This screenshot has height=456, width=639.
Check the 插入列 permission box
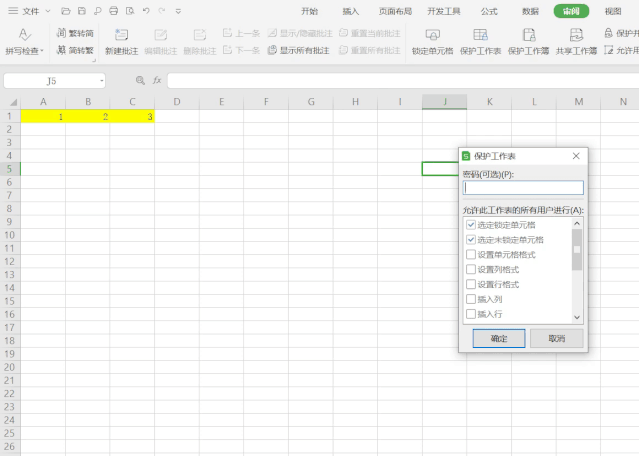pyautogui.click(x=471, y=299)
